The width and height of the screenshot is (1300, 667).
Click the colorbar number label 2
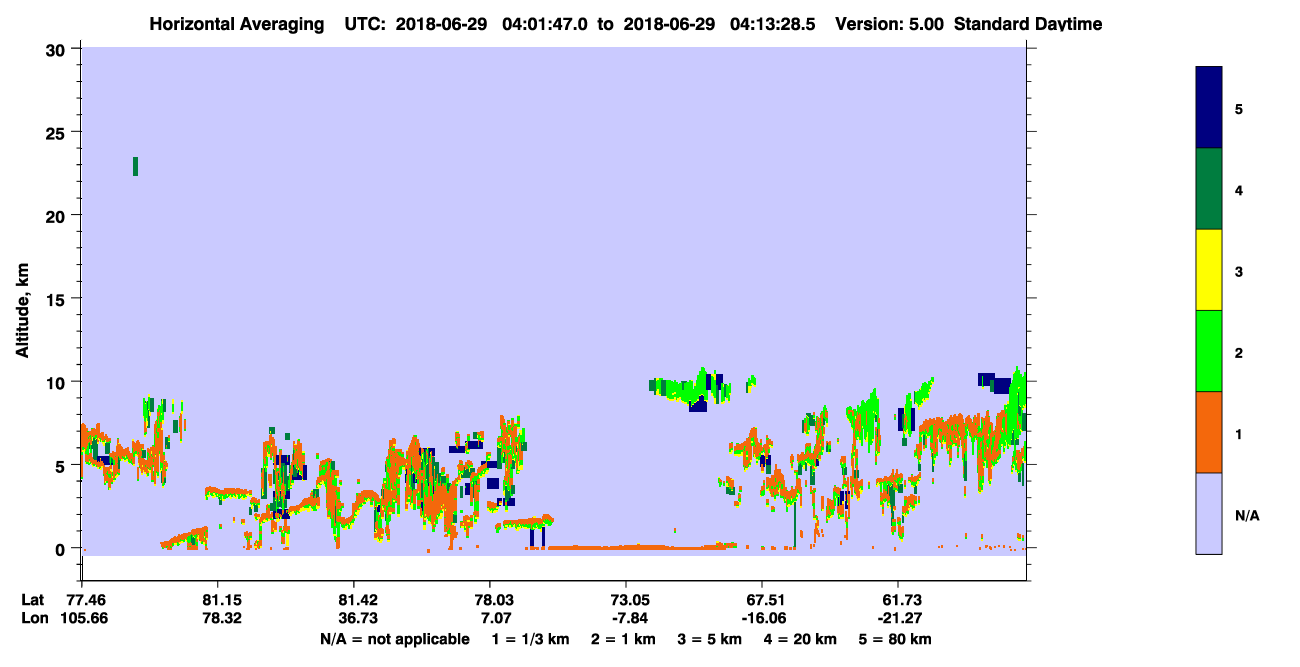[1239, 352]
